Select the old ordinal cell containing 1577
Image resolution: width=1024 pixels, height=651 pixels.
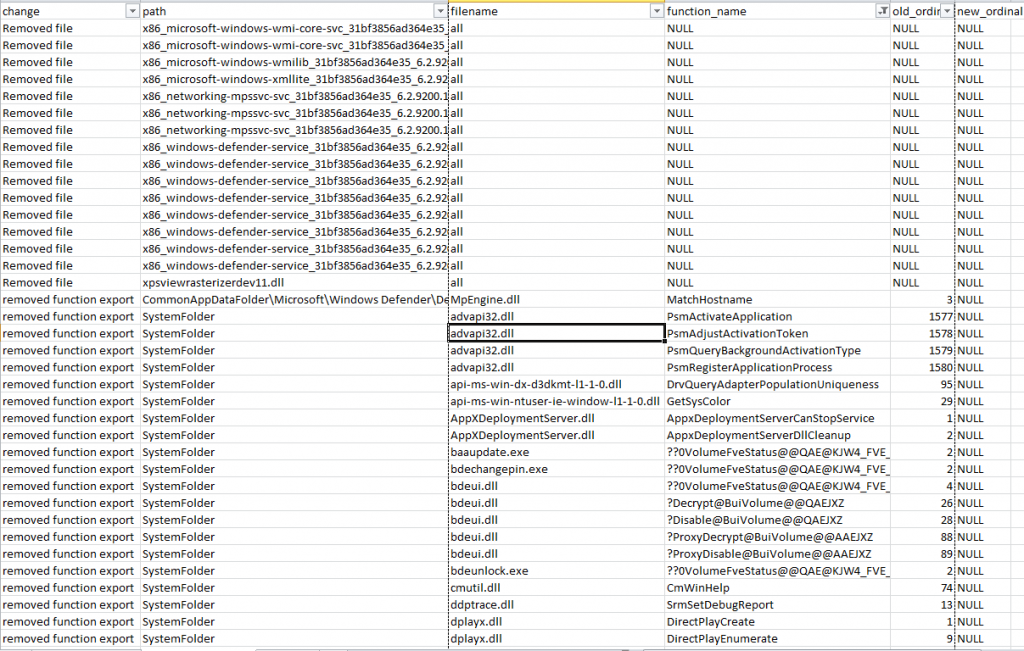coord(921,317)
